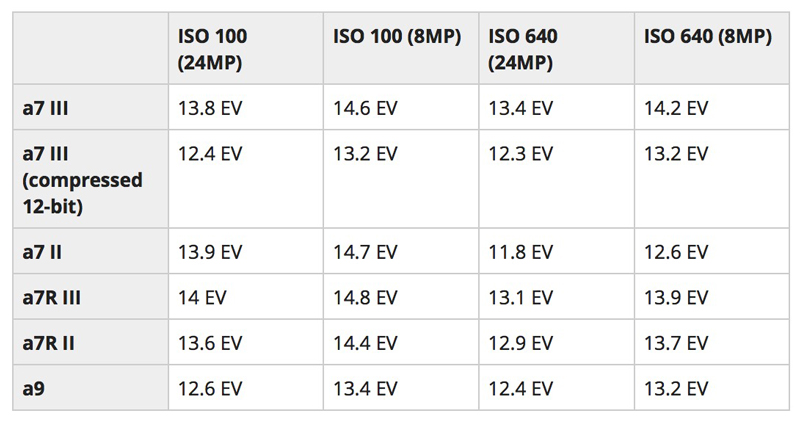Select the 14.6 EV value cell

401,107
